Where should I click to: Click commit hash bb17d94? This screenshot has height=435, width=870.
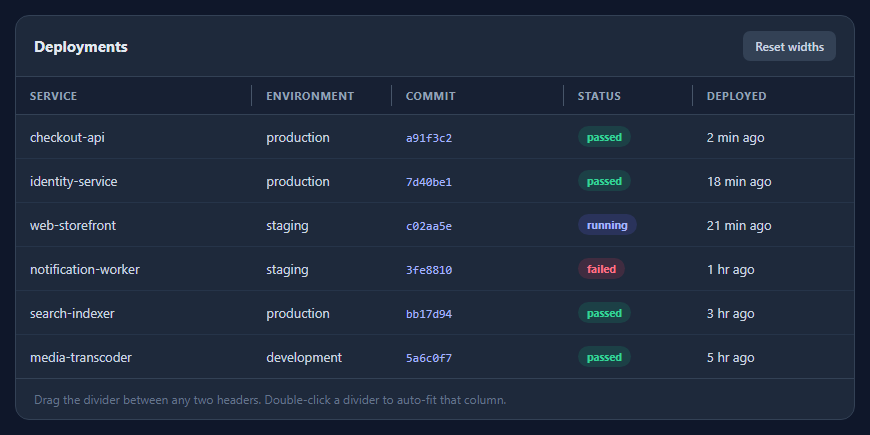[x=429, y=314]
